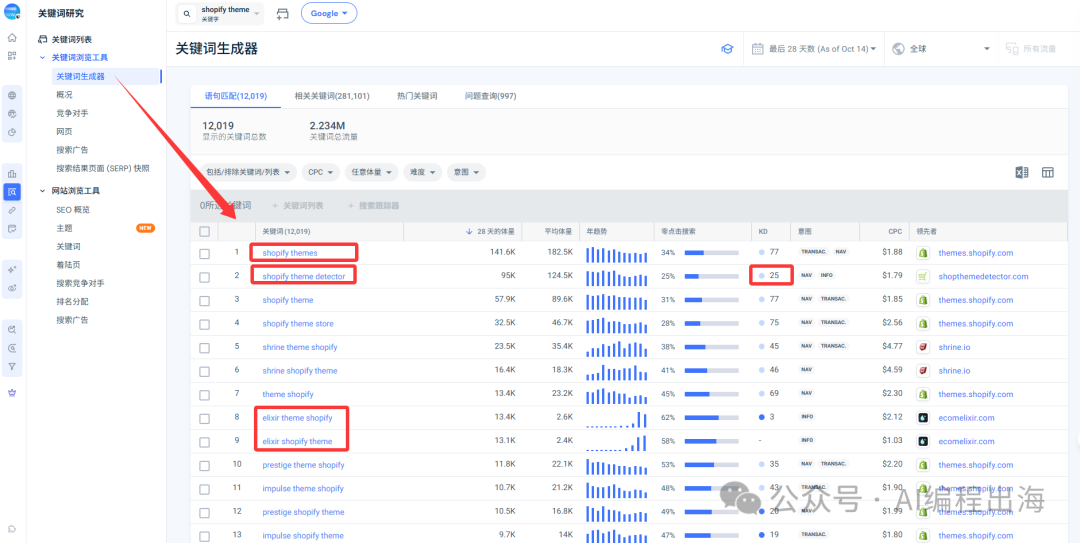Click the 关键词列表 list icon in sidebar
The width and height of the screenshot is (1080, 543).
43,40
